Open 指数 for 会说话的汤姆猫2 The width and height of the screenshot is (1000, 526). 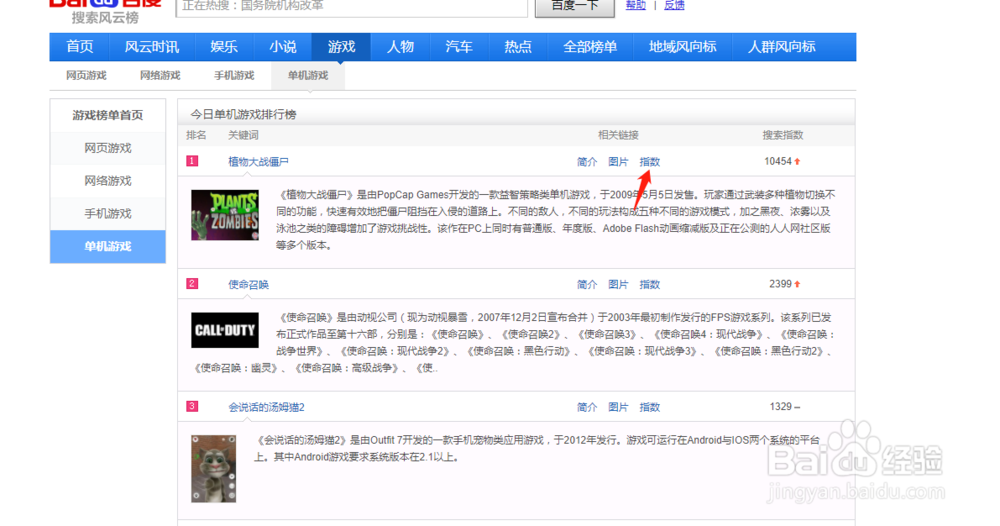(x=649, y=407)
